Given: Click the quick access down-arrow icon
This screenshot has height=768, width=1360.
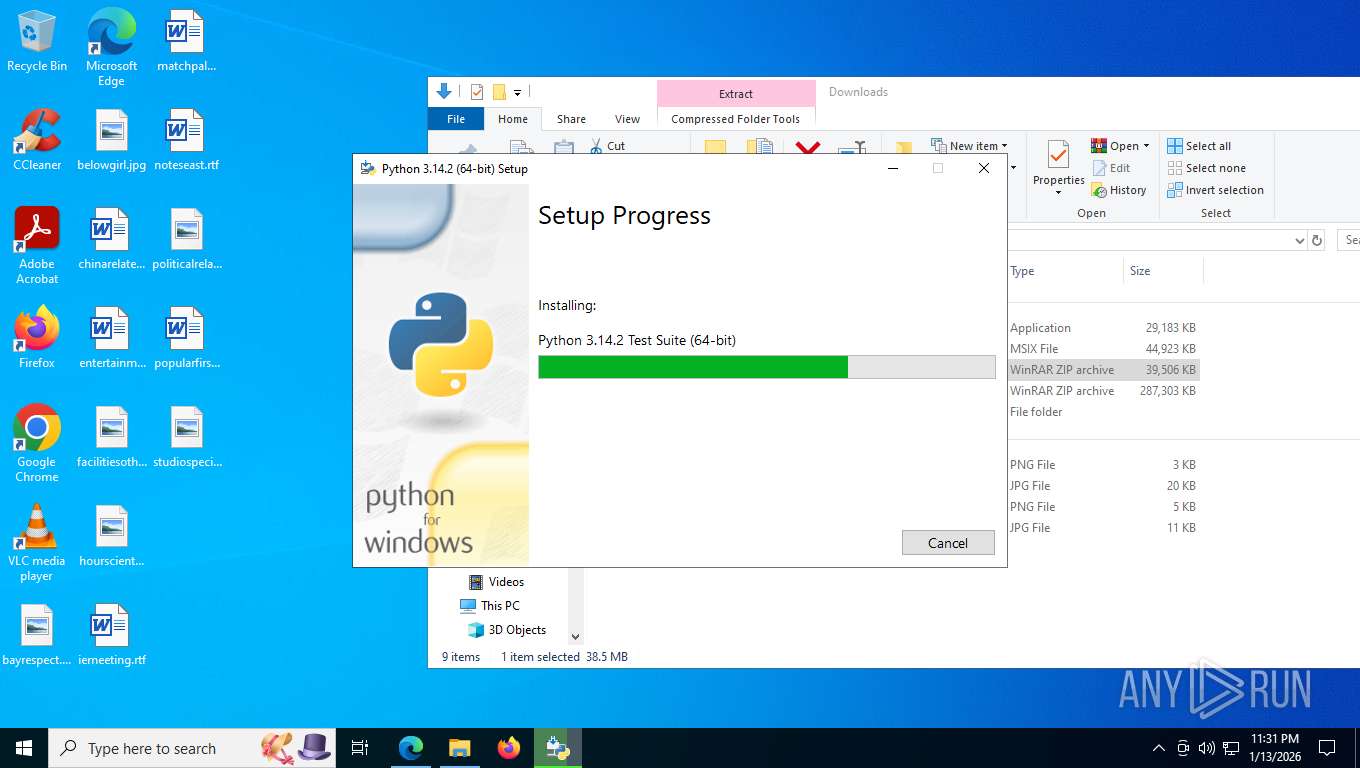Looking at the screenshot, I should 444,92.
